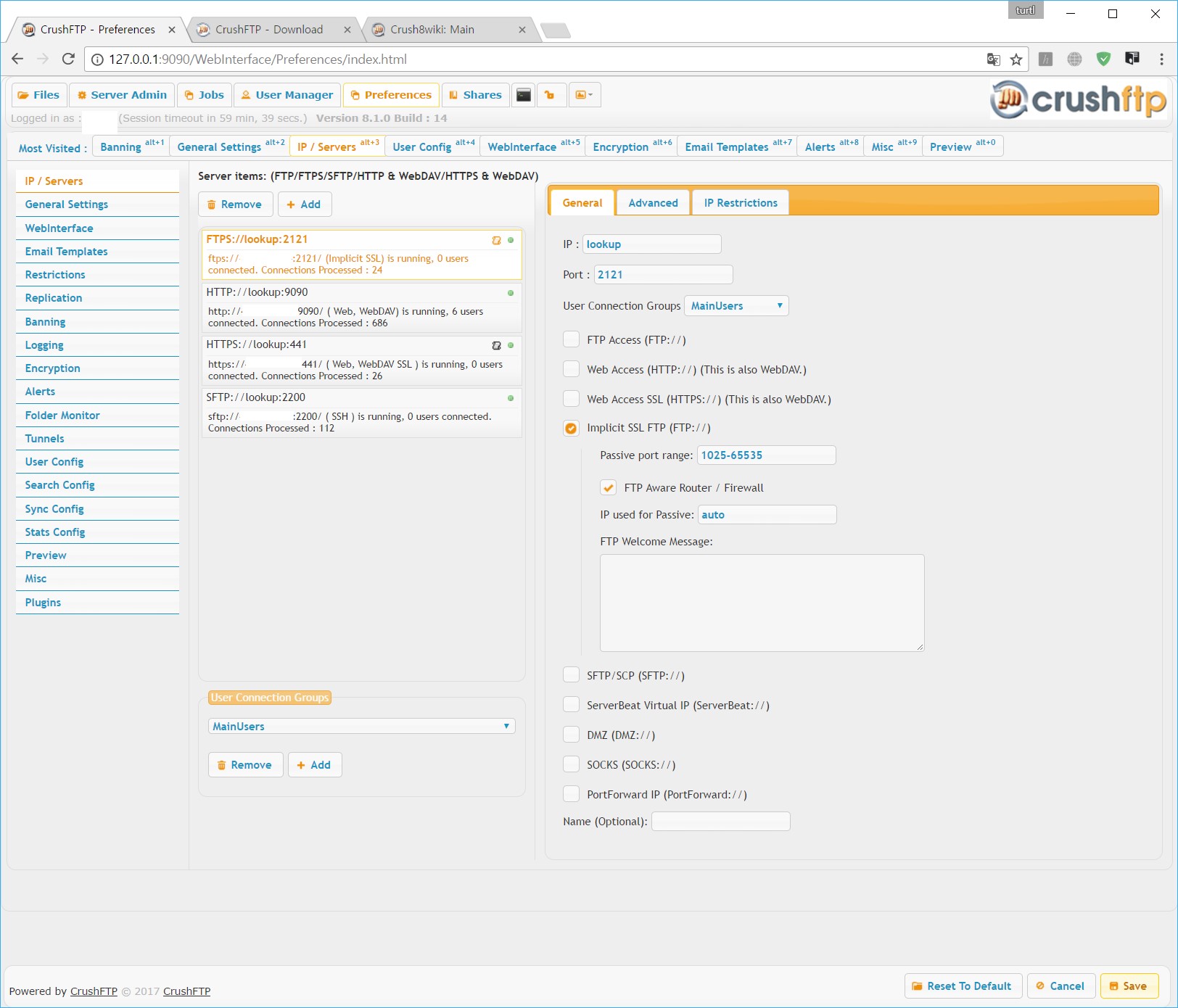Toggle the FTP Aware Router / Firewall checkbox

pyautogui.click(x=609, y=487)
